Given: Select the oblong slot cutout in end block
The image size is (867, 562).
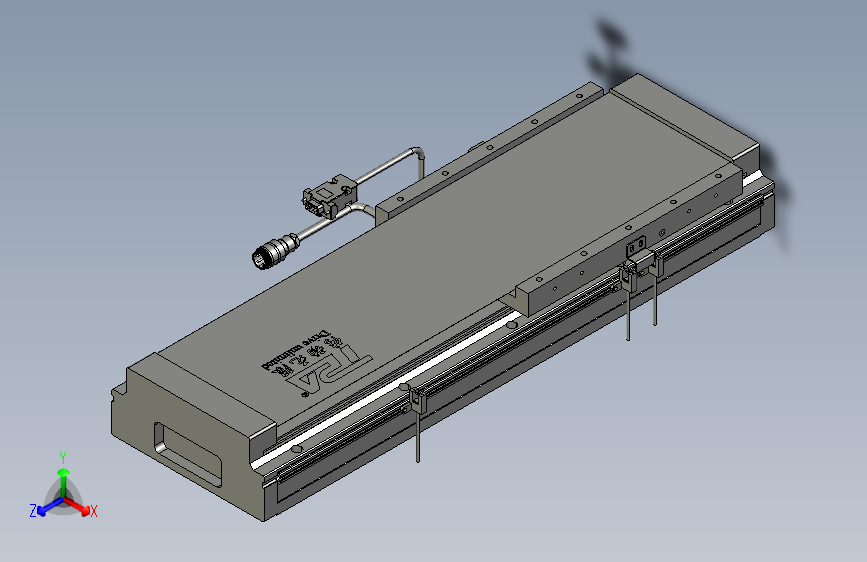Looking at the screenshot, I should (188, 455).
